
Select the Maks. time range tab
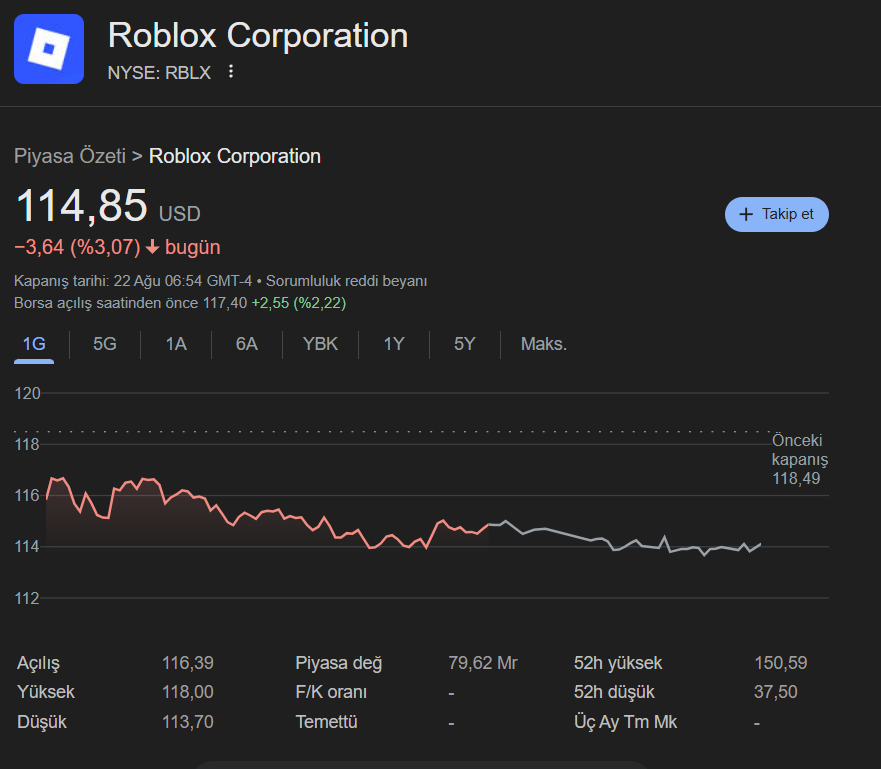543,344
